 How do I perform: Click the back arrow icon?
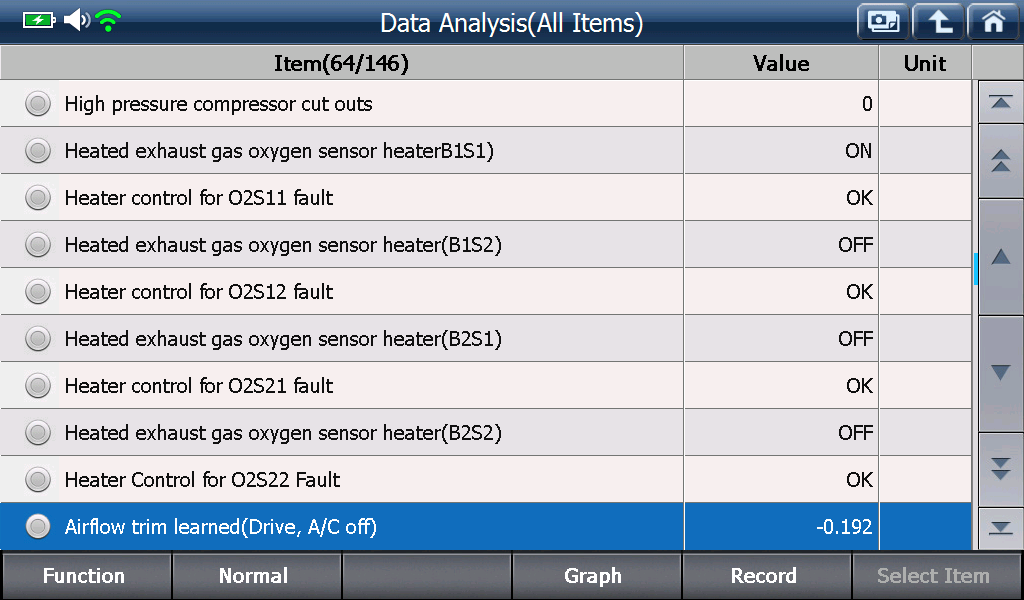(938, 22)
